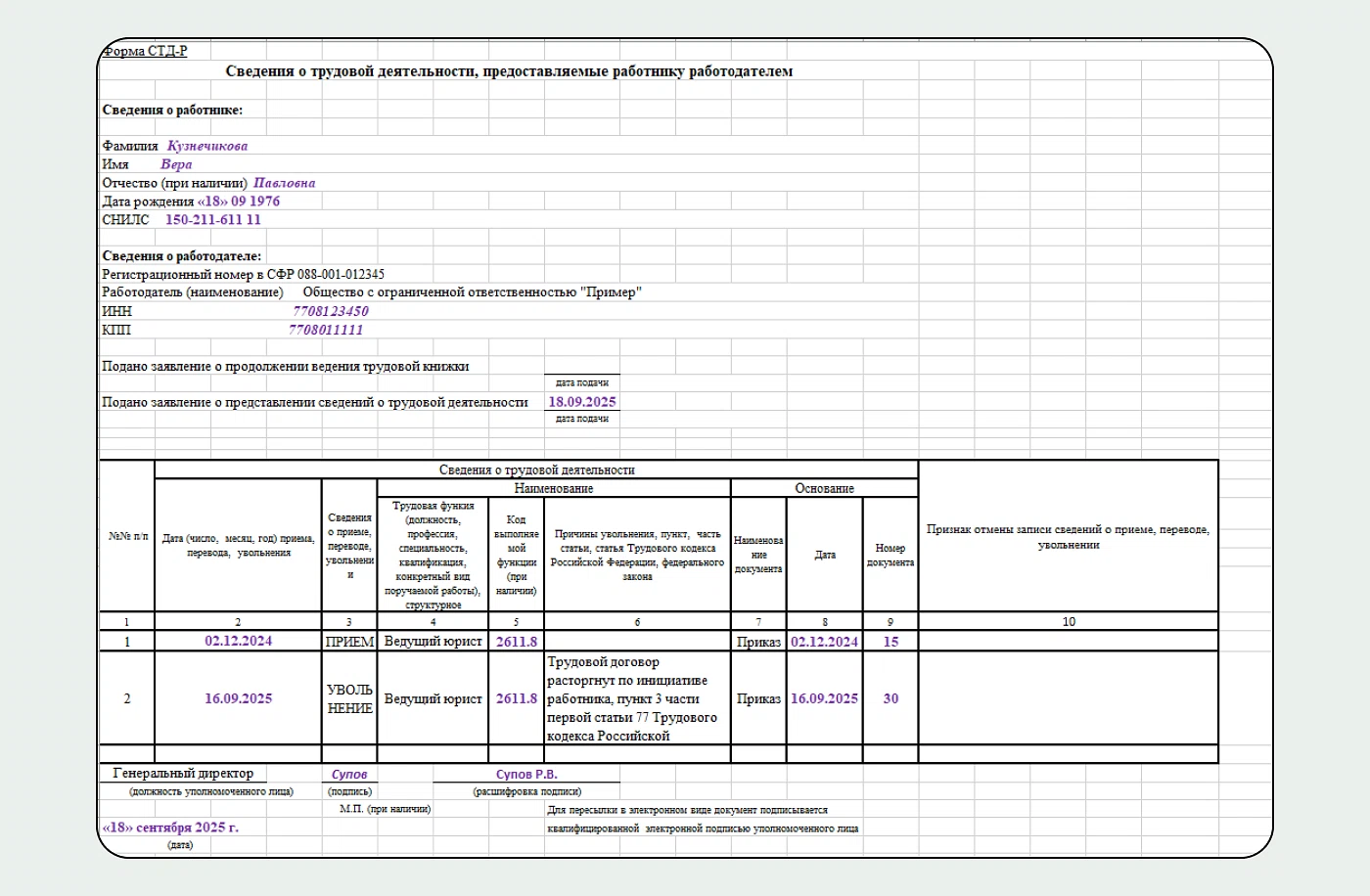Screen dimensions: 1370x896
Task: Click the '№№ п/п' column header
Action: (128, 536)
